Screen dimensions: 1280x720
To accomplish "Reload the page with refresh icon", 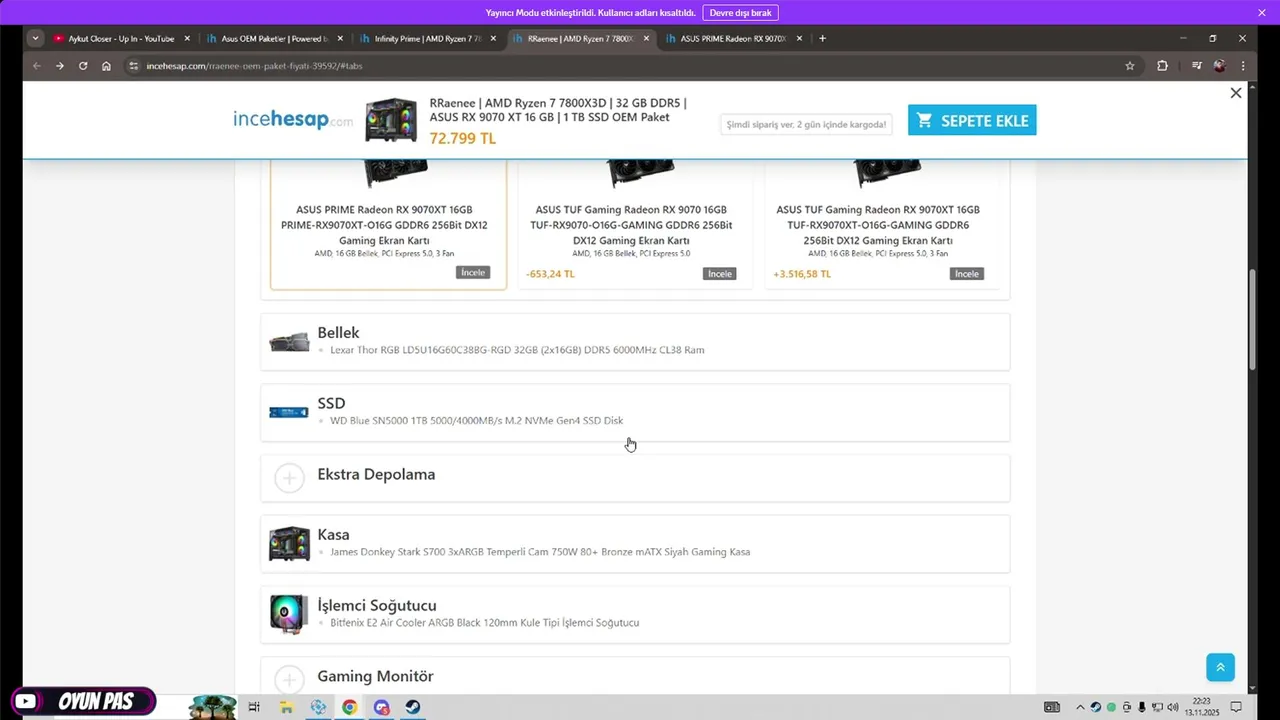I will point(83,66).
